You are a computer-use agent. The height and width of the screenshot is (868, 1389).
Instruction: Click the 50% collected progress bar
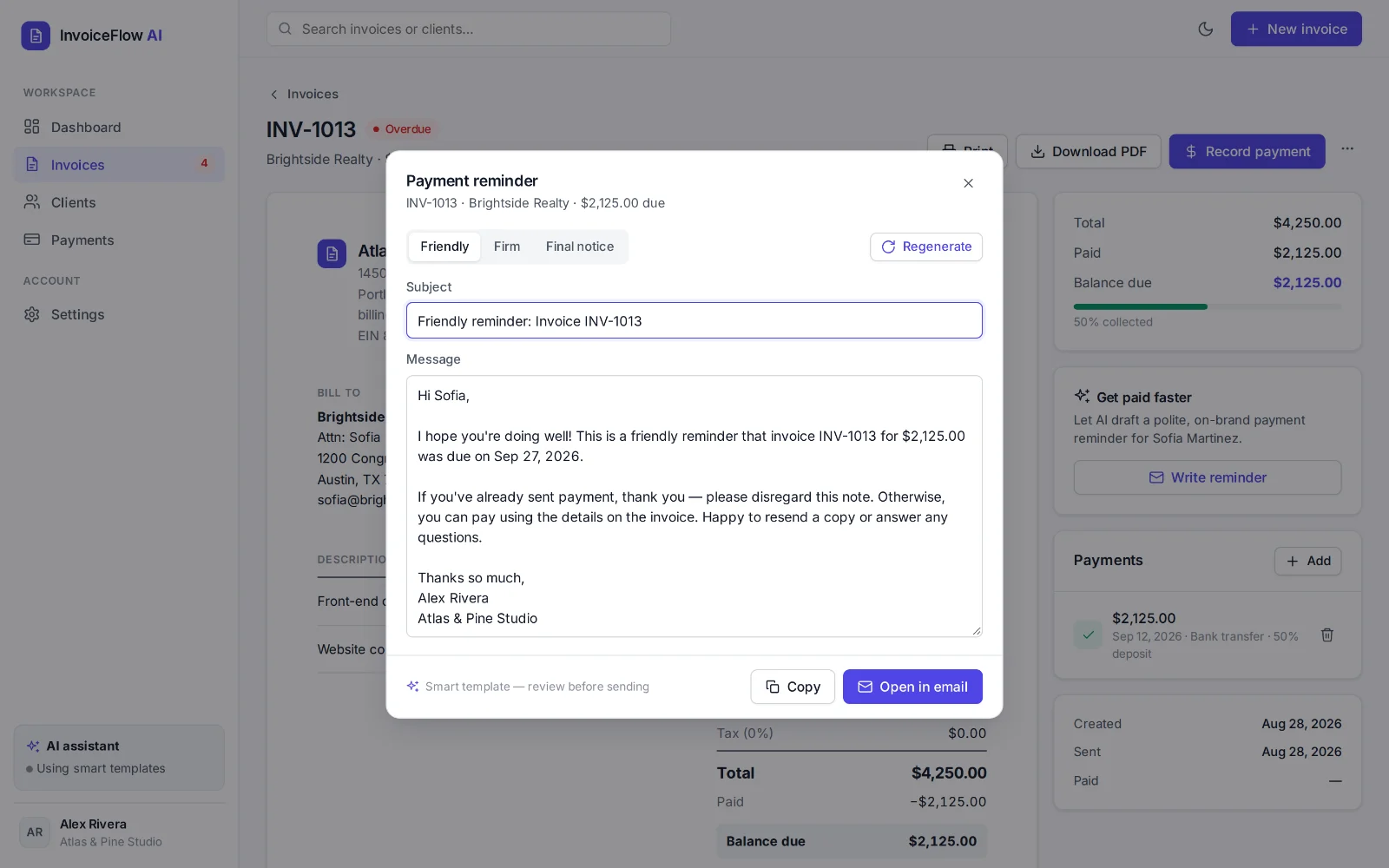1208,306
